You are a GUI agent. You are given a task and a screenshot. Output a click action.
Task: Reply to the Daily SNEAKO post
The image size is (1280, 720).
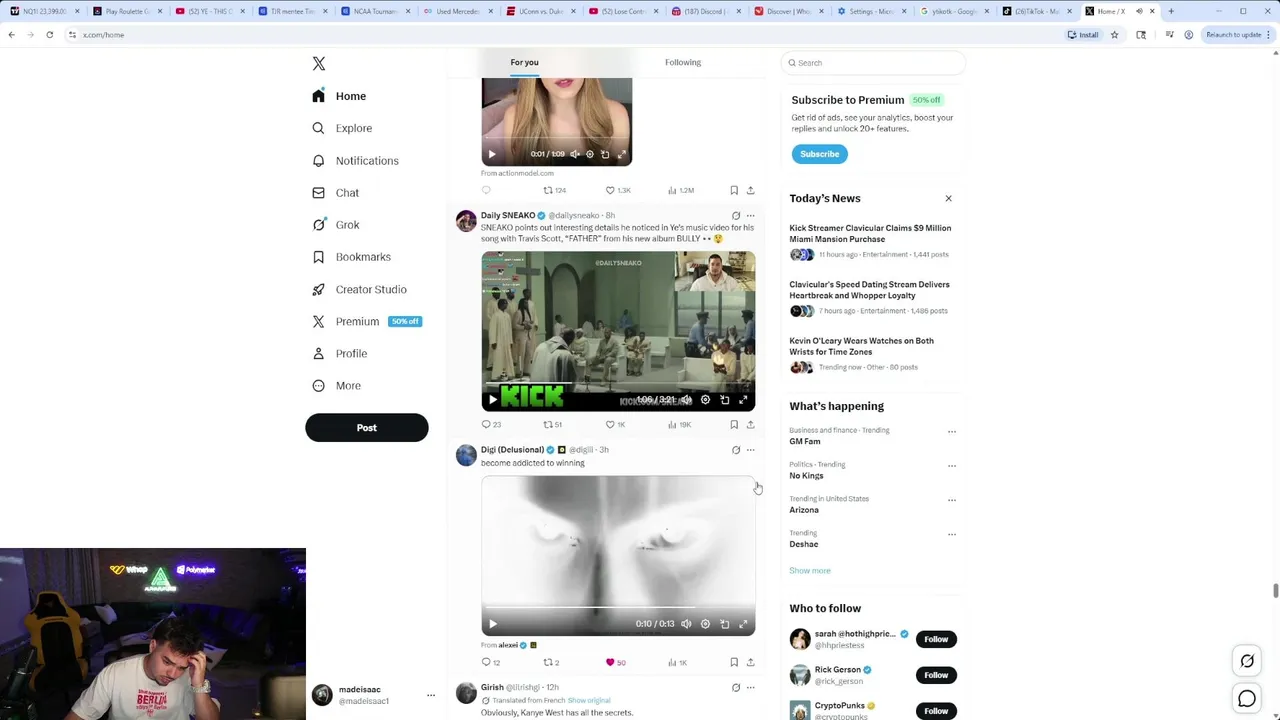[x=491, y=425]
